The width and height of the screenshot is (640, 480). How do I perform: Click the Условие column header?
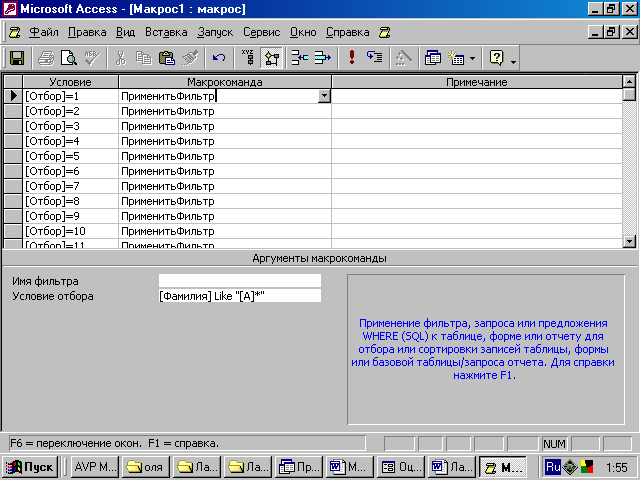(x=70, y=82)
